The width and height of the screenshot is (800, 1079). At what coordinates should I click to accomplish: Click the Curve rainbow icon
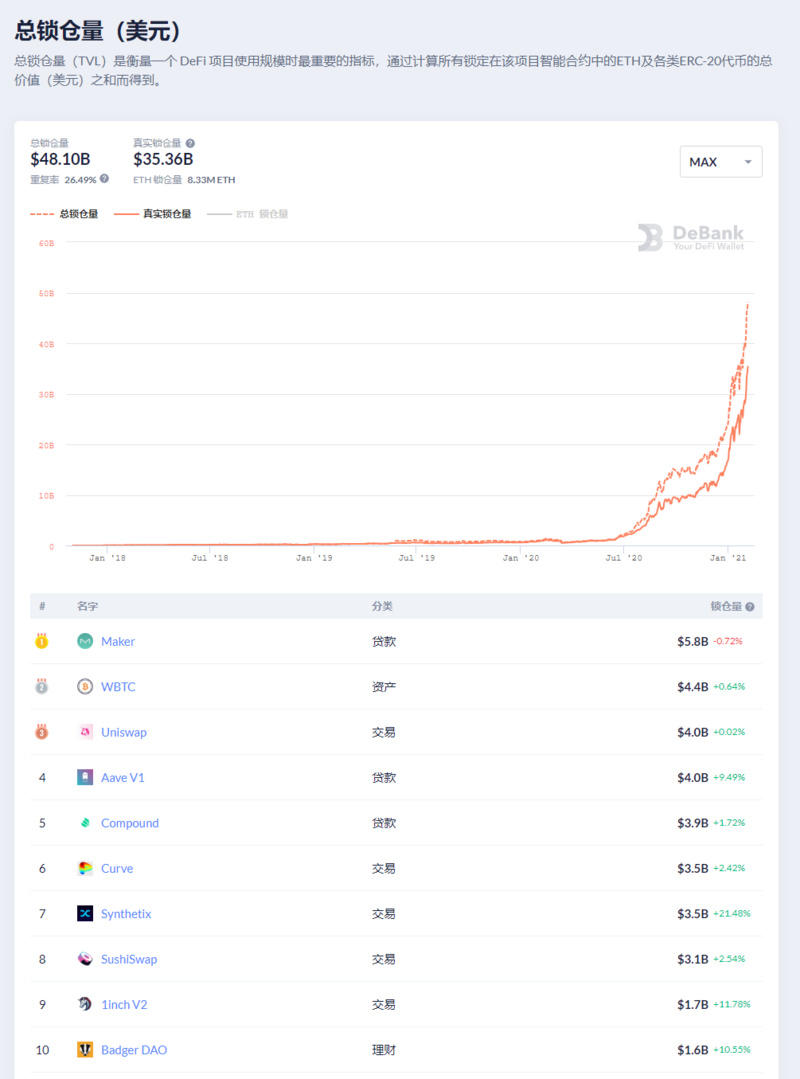pyautogui.click(x=85, y=868)
